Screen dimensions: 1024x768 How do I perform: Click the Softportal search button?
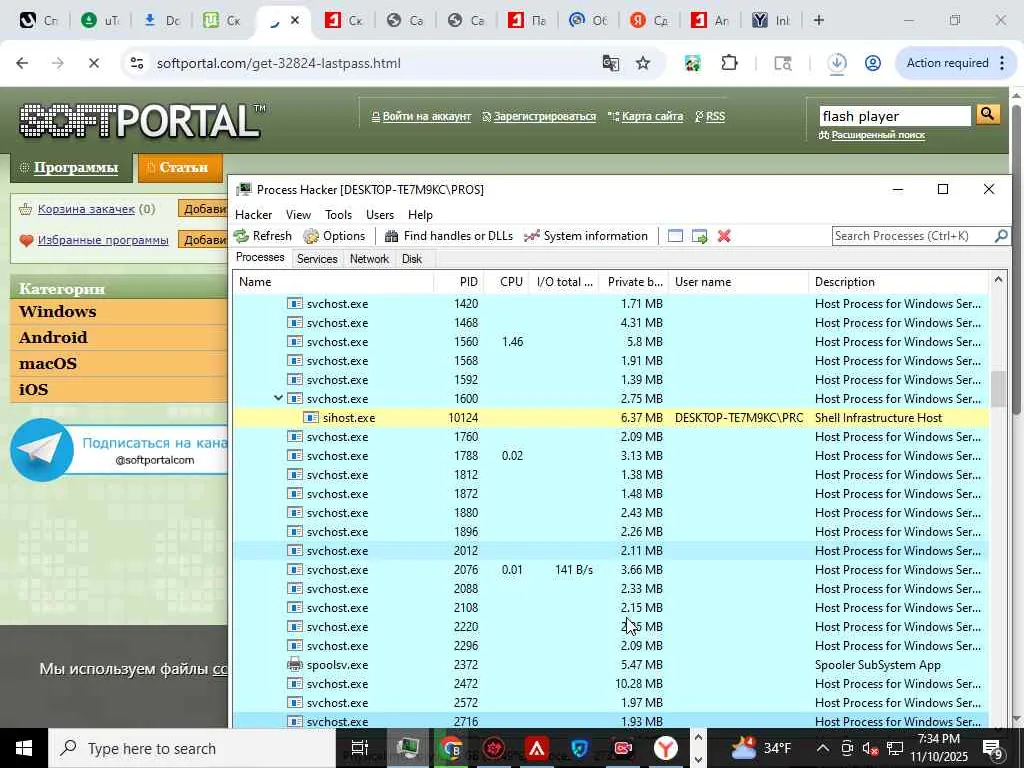pos(987,114)
